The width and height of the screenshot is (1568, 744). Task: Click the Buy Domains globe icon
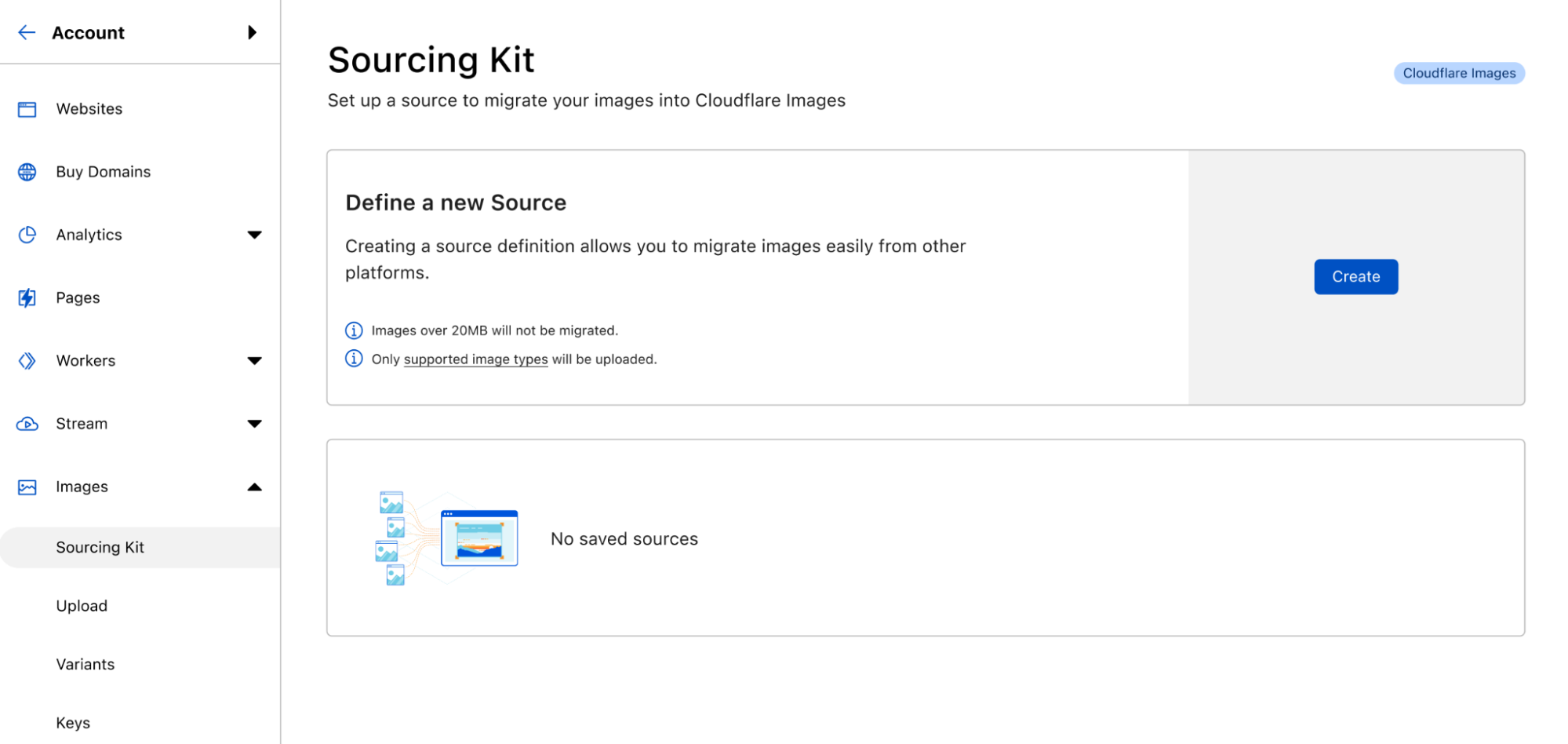pos(27,172)
